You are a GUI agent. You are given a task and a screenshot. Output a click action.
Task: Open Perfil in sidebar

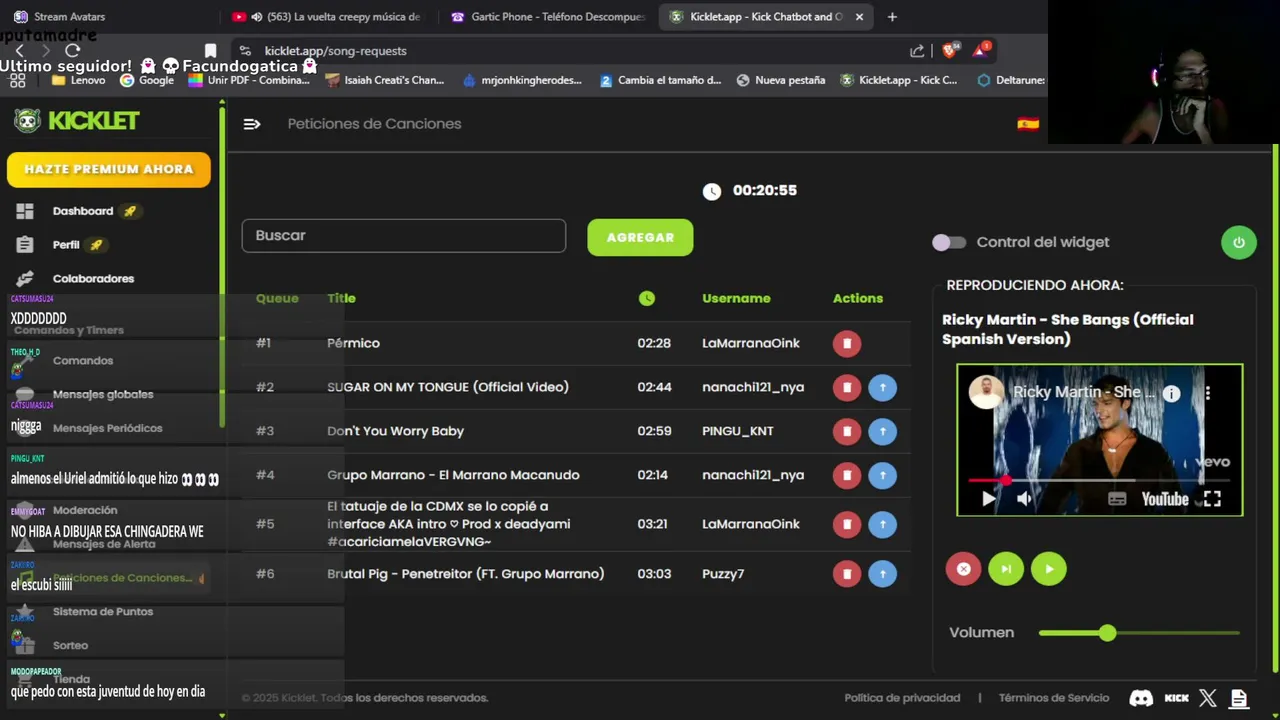pos(66,245)
